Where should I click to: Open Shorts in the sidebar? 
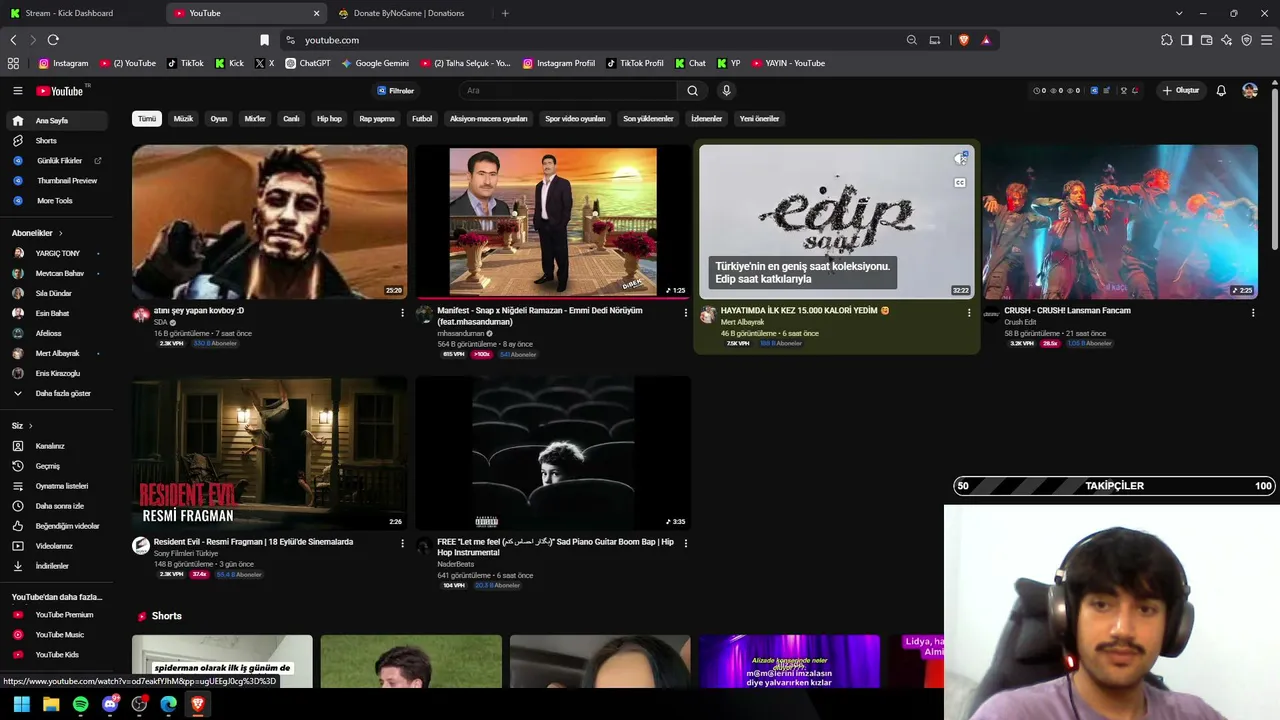[56, 141]
